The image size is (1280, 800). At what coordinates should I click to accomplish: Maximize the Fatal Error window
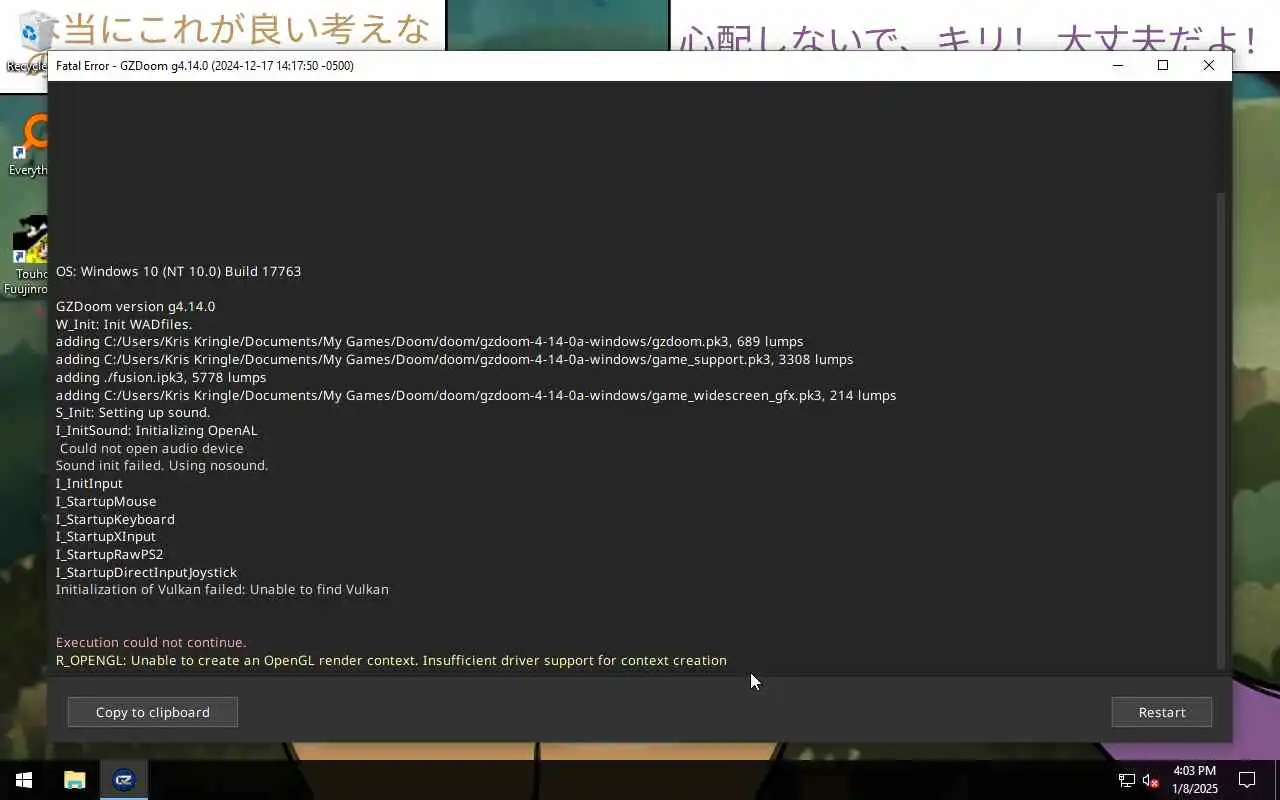point(1163,66)
